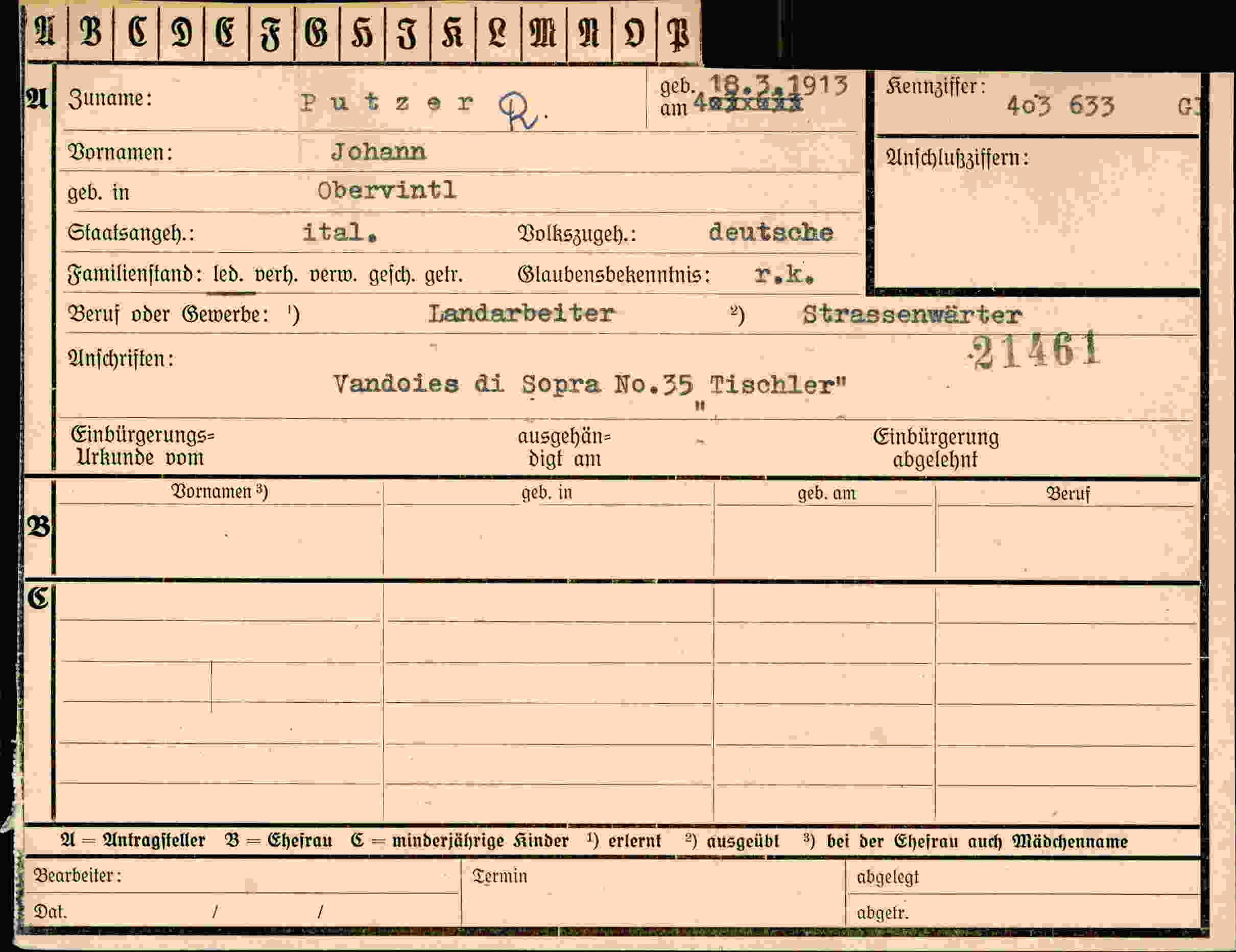Click the Zuname field label
Viewport: 1236px width, 952px height.
(x=110, y=99)
